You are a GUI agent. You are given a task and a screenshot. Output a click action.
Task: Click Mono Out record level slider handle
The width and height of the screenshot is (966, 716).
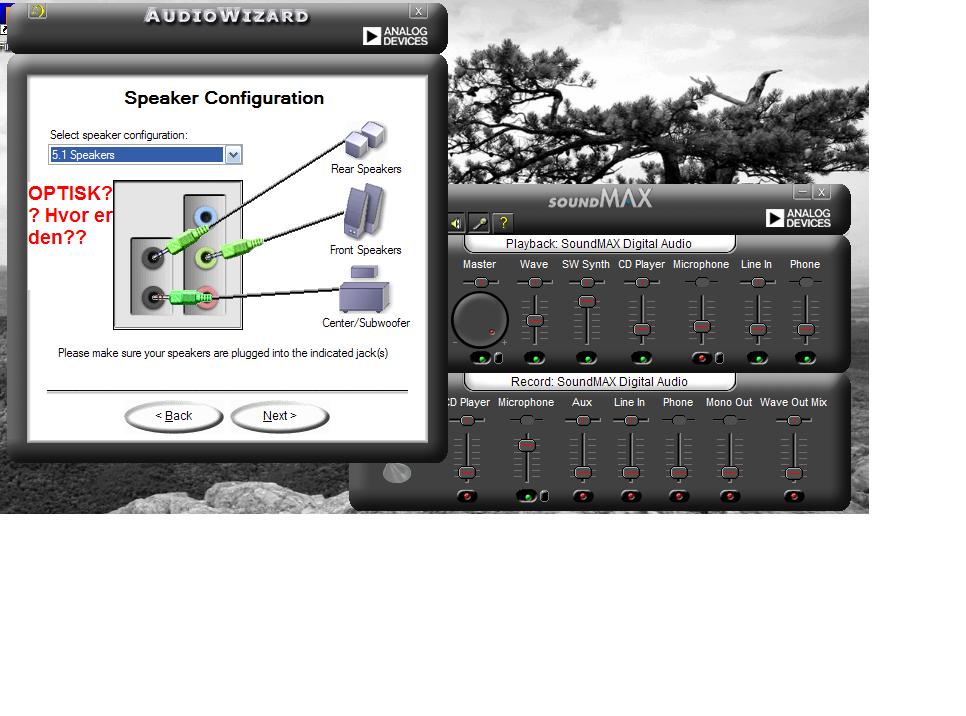point(730,473)
